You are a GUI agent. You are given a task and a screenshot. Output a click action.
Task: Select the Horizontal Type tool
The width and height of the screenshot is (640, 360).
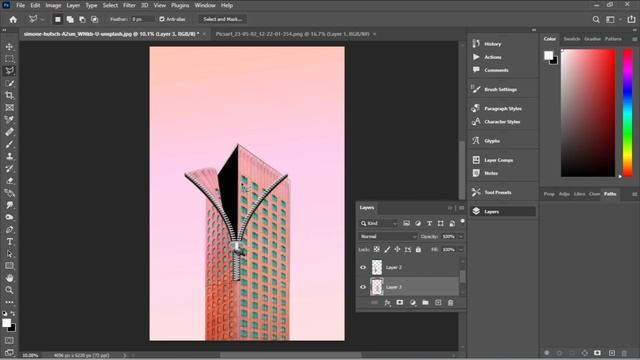9,242
